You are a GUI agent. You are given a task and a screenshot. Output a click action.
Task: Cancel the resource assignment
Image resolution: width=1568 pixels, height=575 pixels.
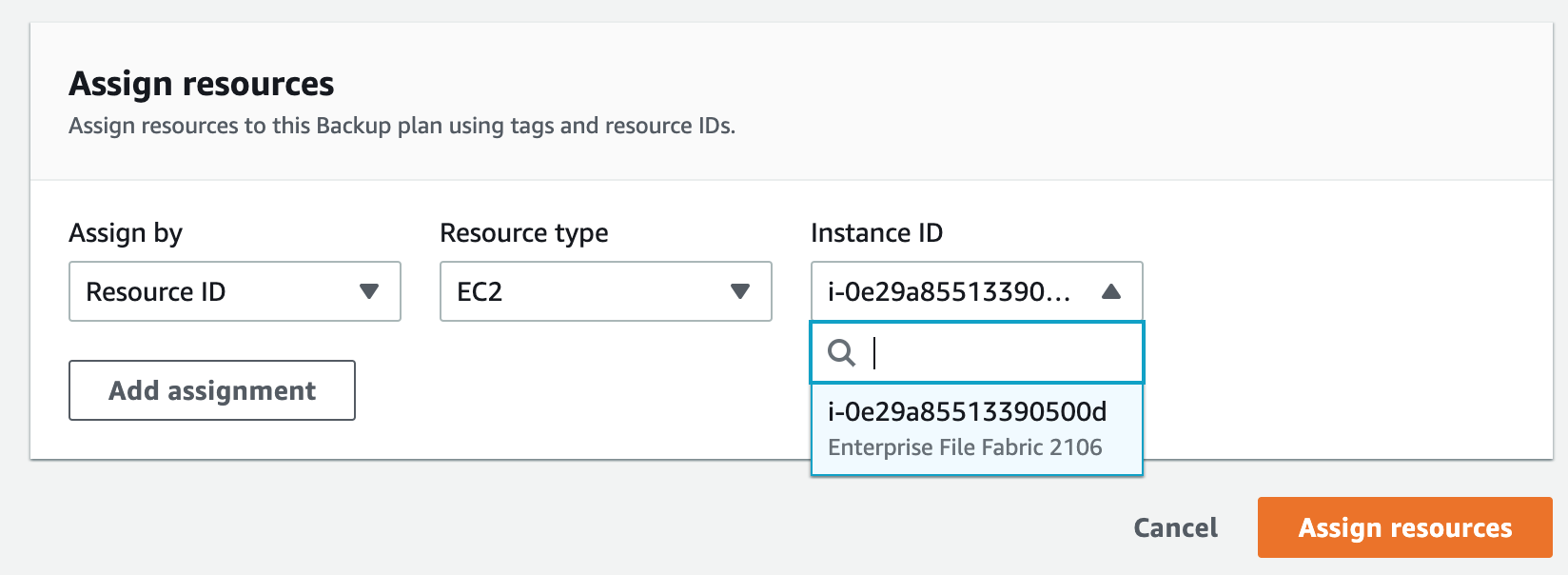click(x=1175, y=527)
